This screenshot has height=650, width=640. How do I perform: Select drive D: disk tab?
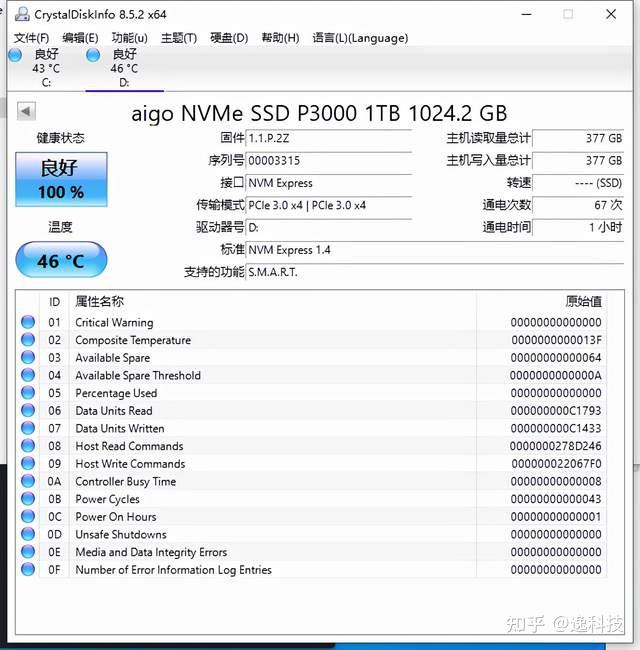[x=124, y=68]
